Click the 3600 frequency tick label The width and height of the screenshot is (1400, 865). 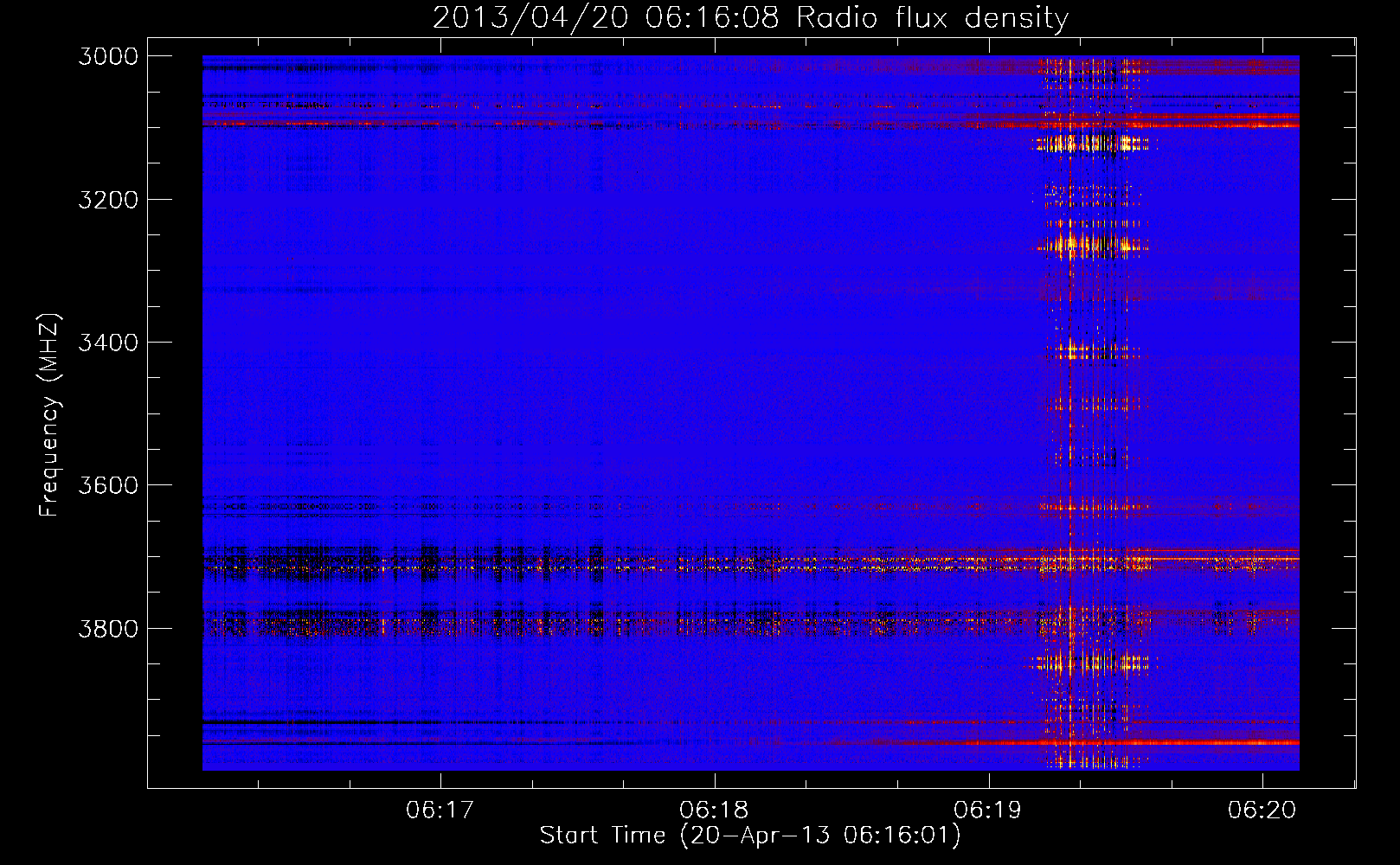108,485
